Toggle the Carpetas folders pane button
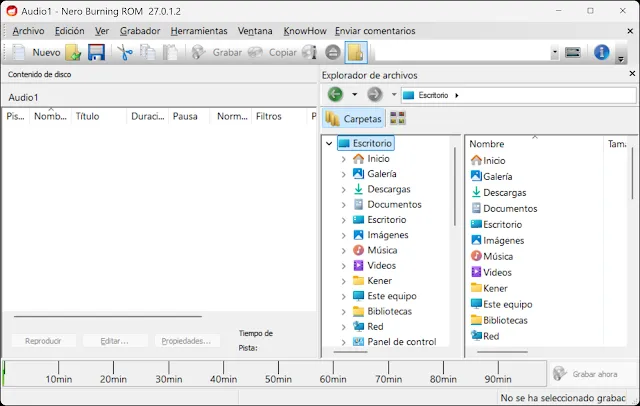This screenshot has height=406, width=640. pos(353,118)
